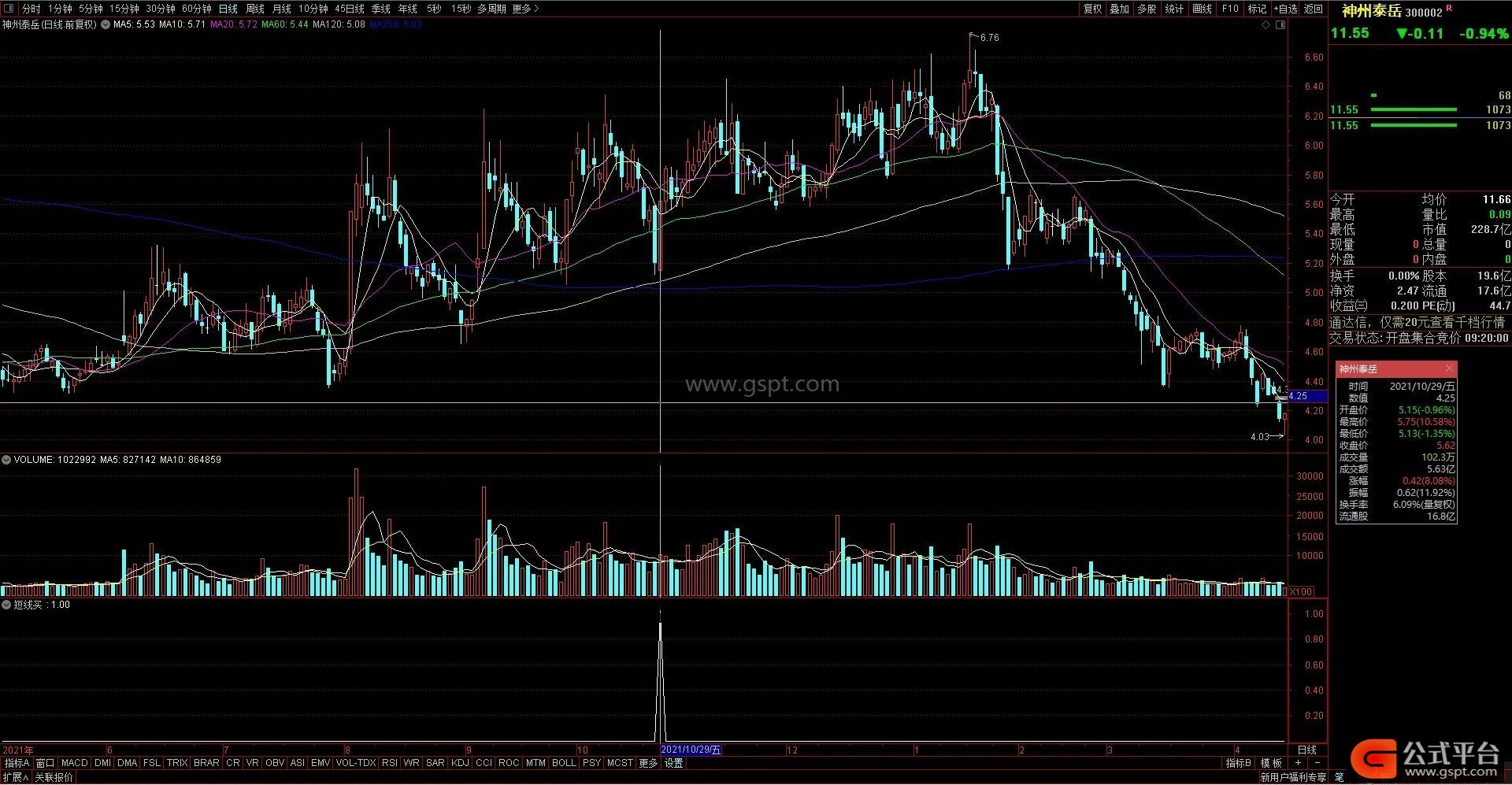Close the 神州泰岳 data tooltip window

click(x=1449, y=368)
